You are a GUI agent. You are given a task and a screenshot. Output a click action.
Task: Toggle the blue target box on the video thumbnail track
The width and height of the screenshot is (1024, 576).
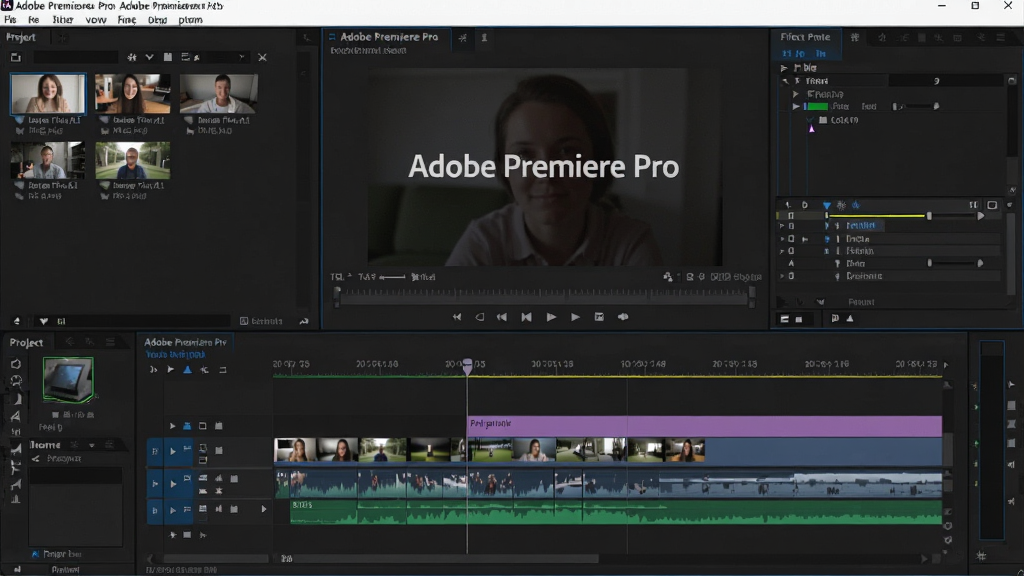point(155,451)
